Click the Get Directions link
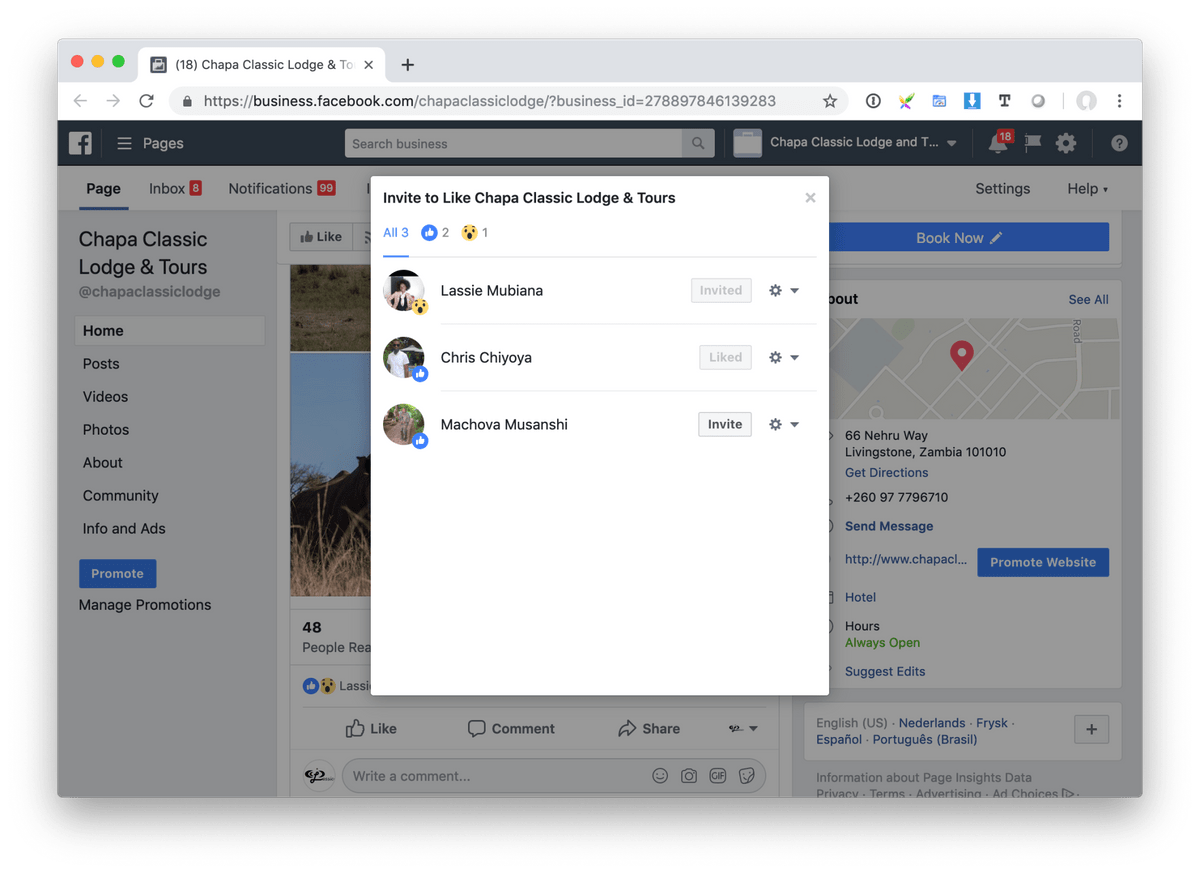 886,473
